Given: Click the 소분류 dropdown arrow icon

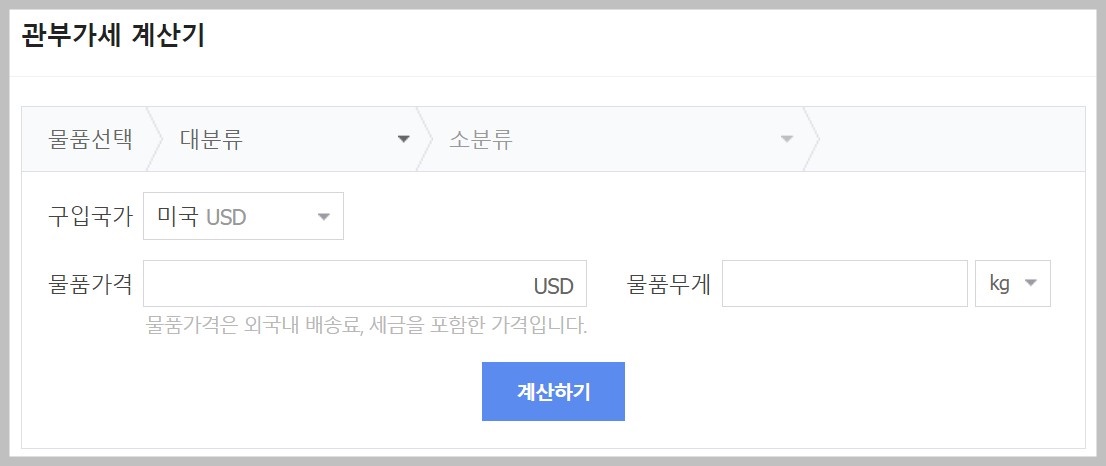Looking at the screenshot, I should coord(786,139).
